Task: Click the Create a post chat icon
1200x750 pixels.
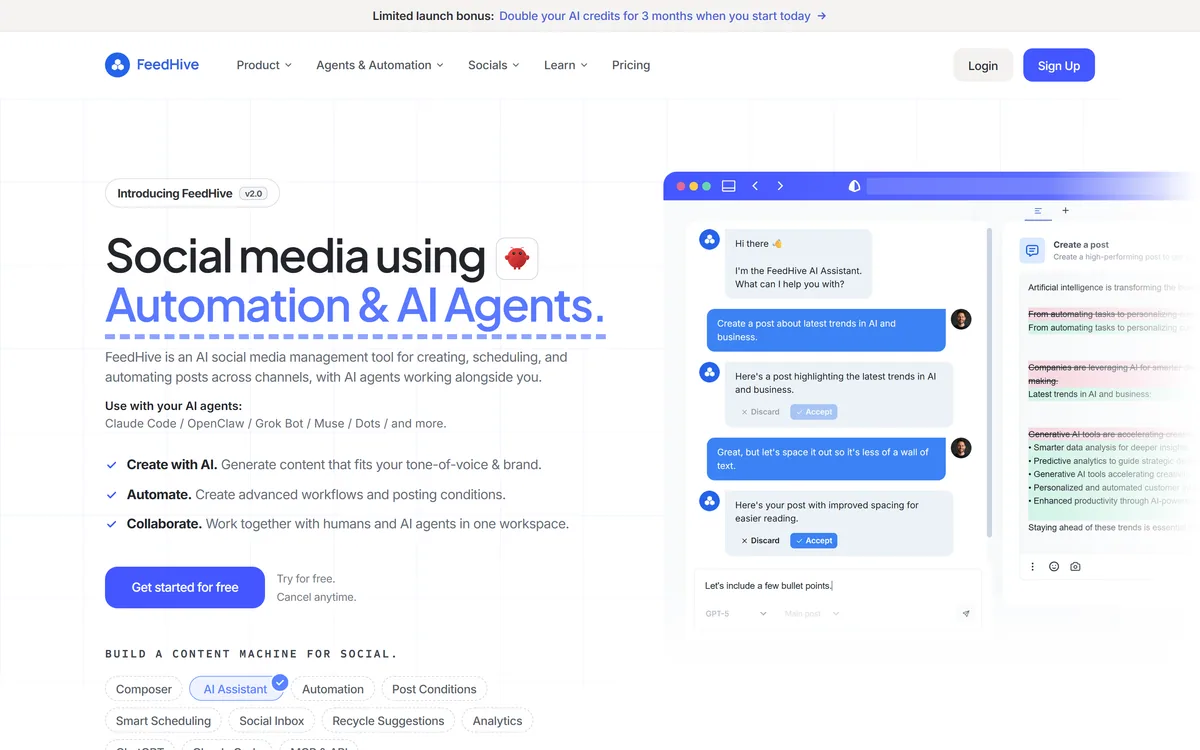Action: (x=1032, y=250)
